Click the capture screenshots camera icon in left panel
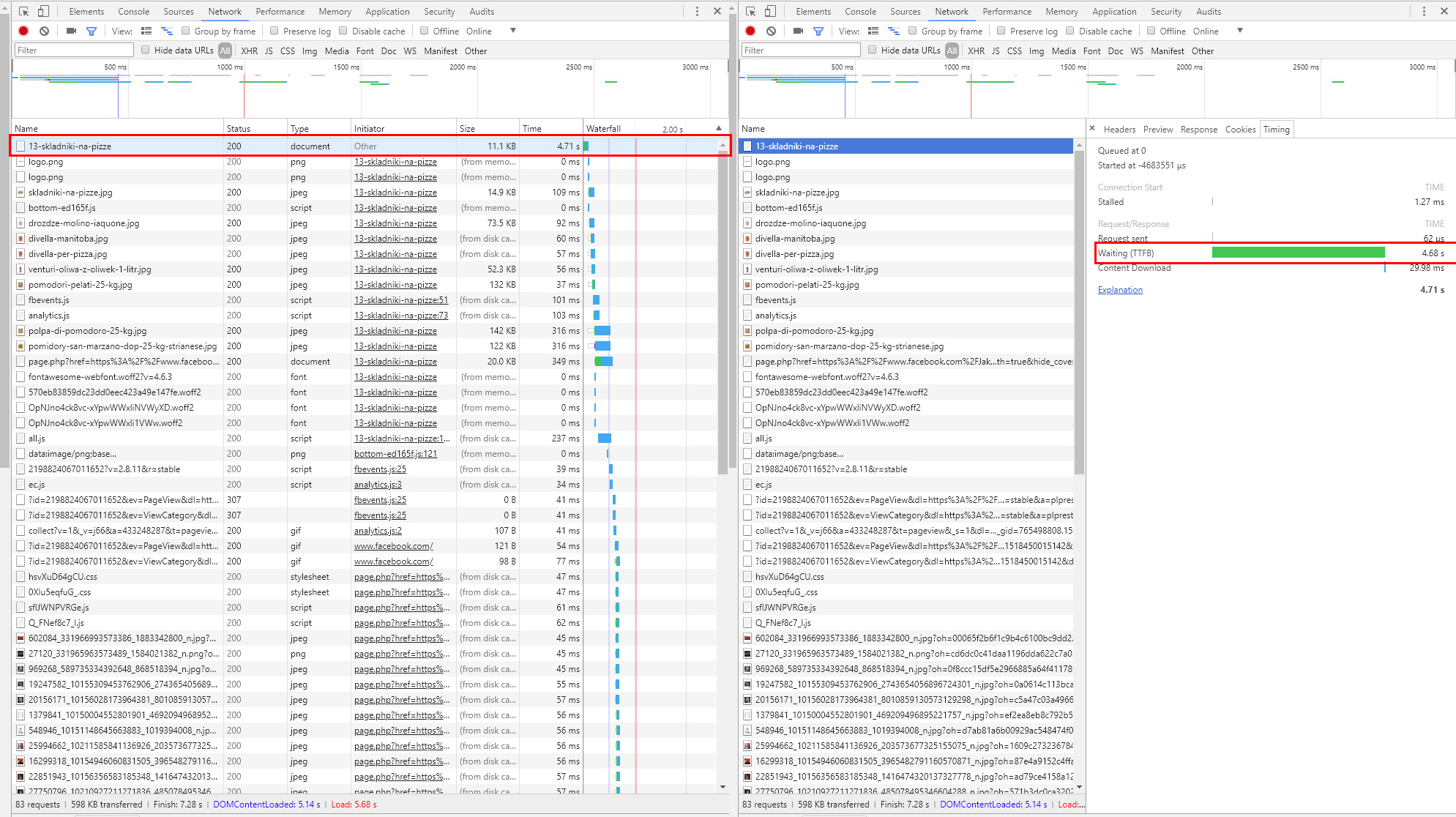Viewport: 1456px width, 817px height. click(x=71, y=31)
